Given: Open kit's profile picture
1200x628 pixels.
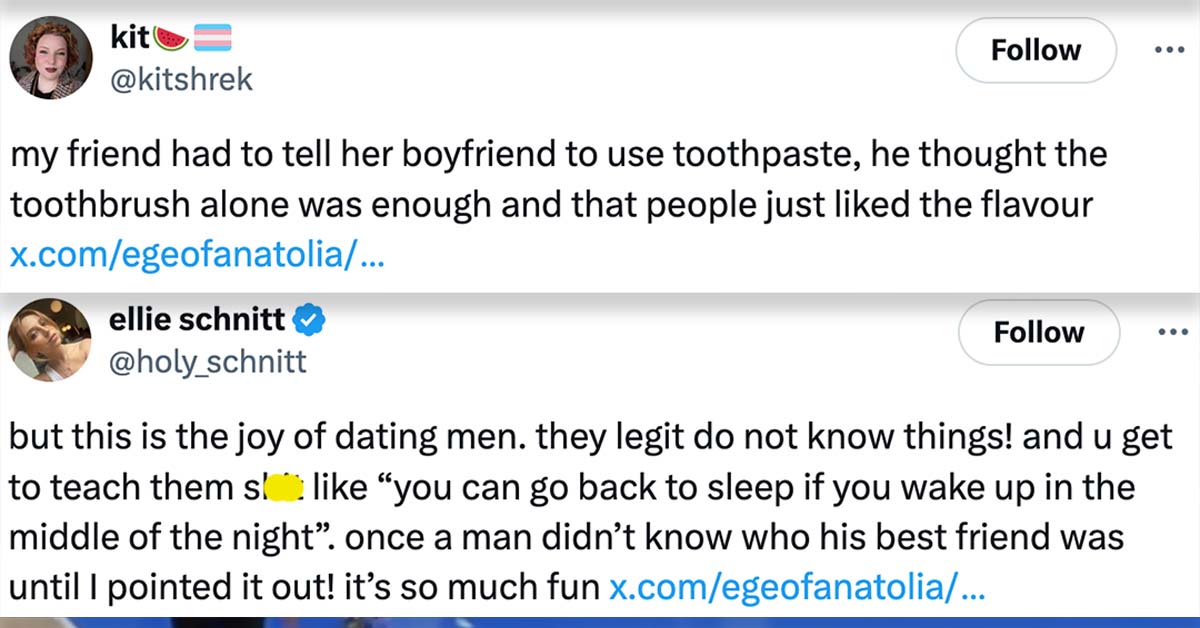Looking at the screenshot, I should 50,57.
